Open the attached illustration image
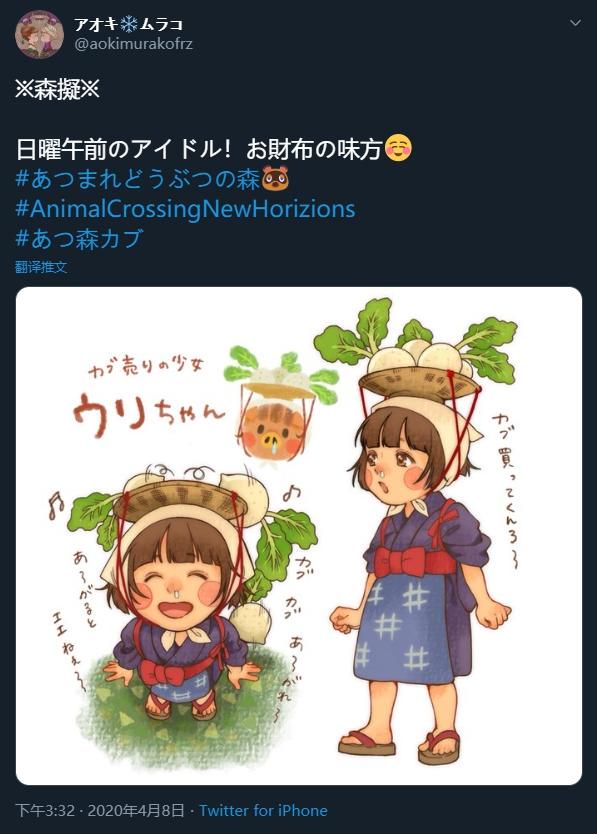This screenshot has width=597, height=834. 298,536
